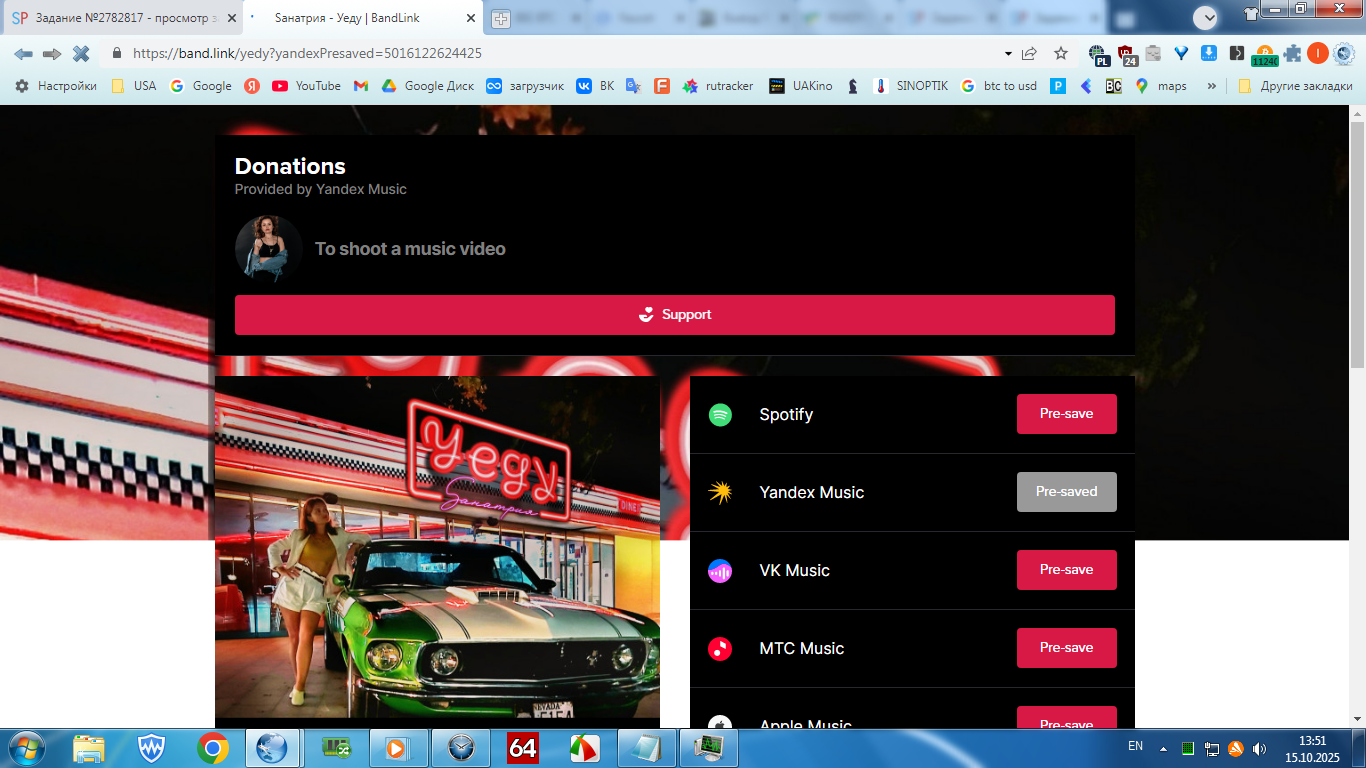Open the USA bookmarks folder
This screenshot has width=1366, height=768.
coord(134,86)
